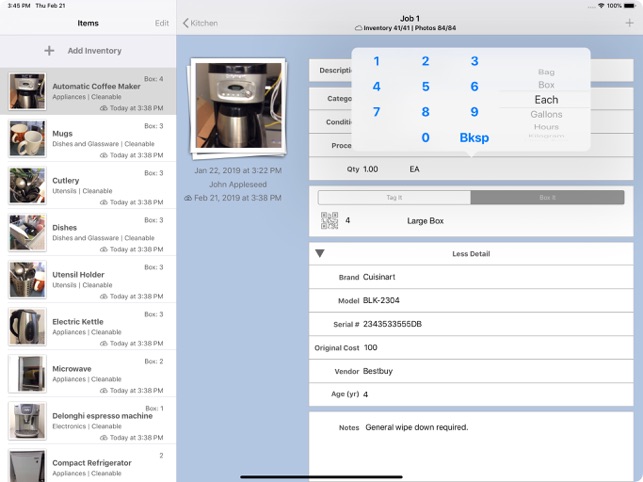Viewport: 643px width, 482px height.
Task: Choose Bag in the unit picker
Action: (x=546, y=72)
